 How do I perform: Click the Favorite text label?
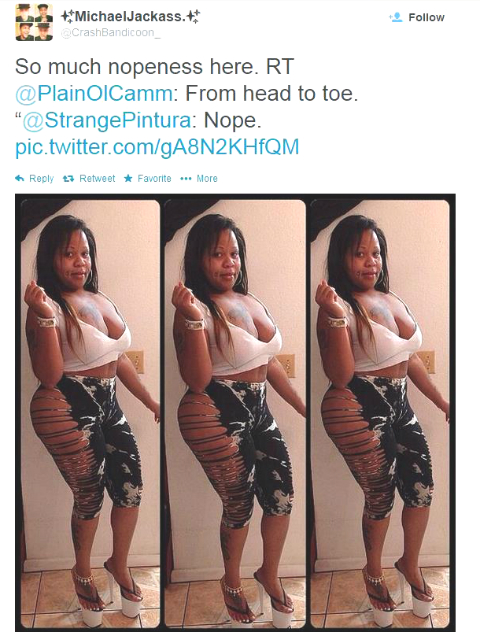154,178
